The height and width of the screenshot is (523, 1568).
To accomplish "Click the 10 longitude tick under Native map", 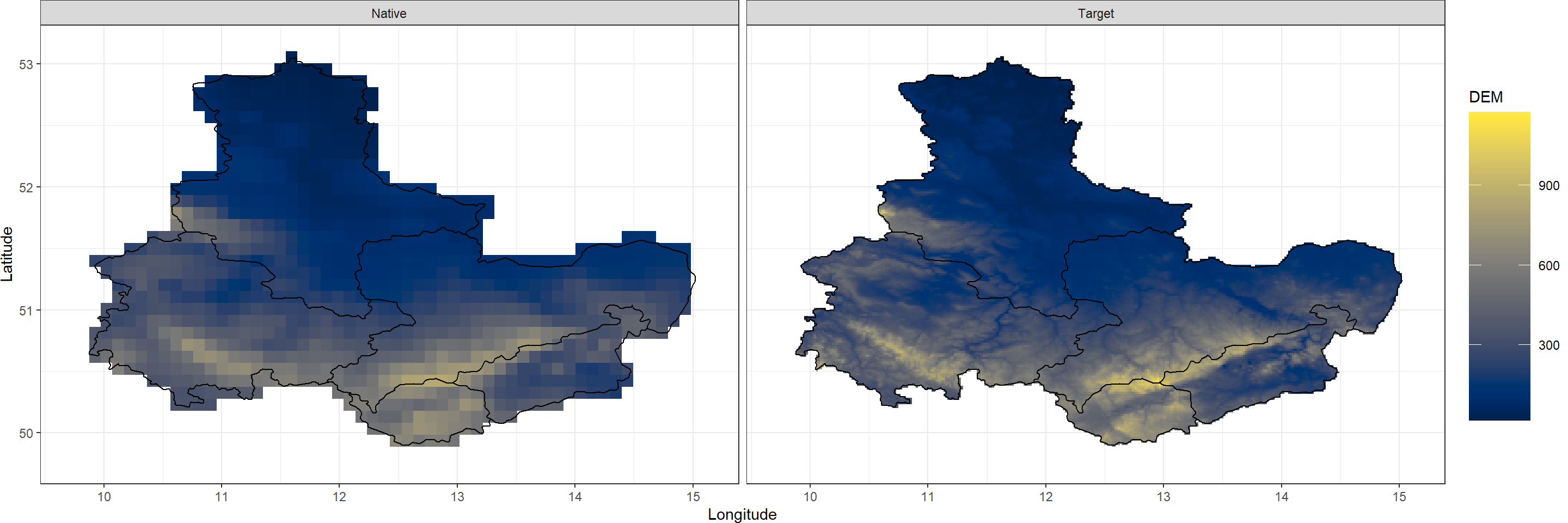I will coord(104,497).
